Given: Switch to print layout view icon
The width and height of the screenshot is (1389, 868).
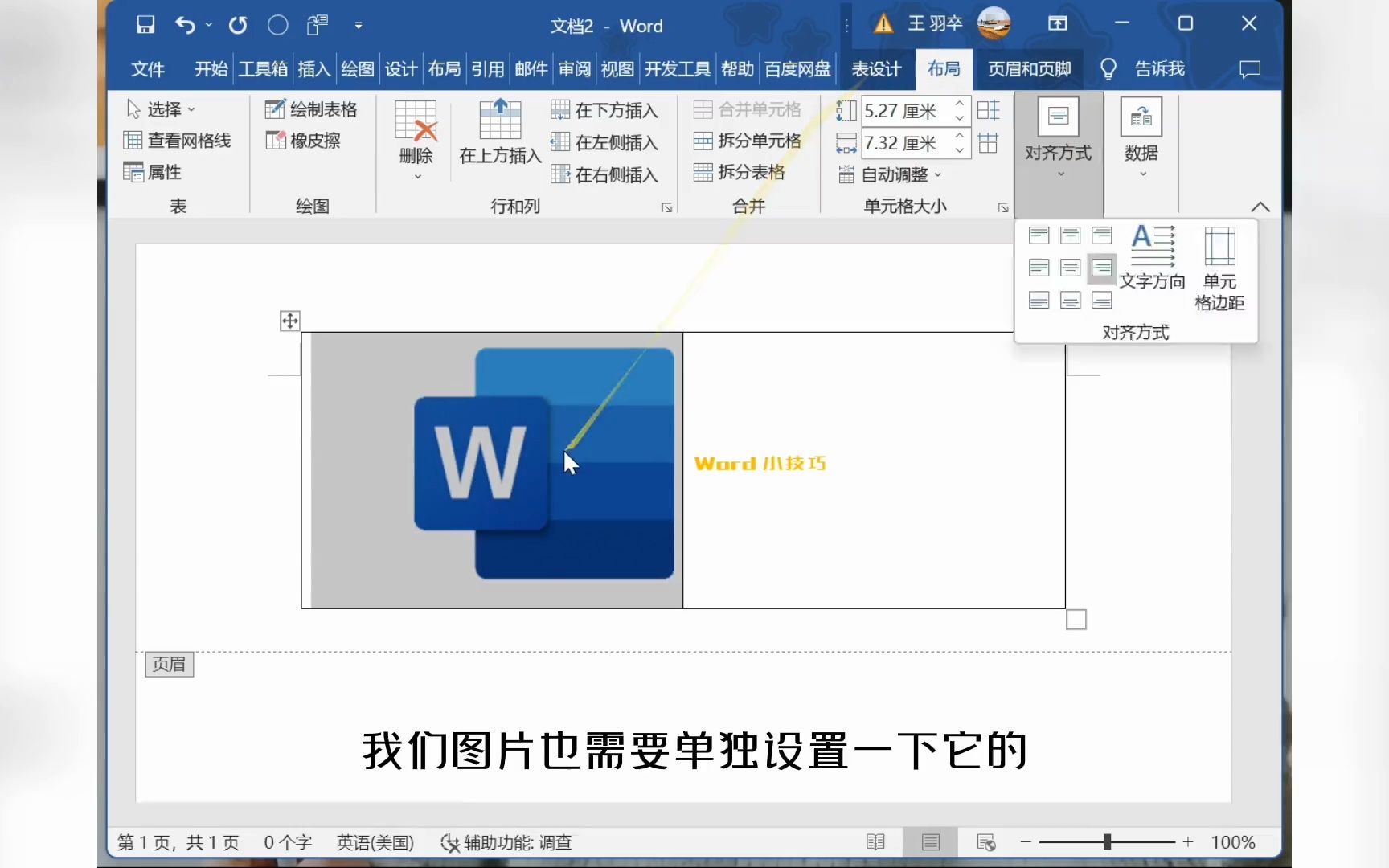Looking at the screenshot, I should click(931, 842).
